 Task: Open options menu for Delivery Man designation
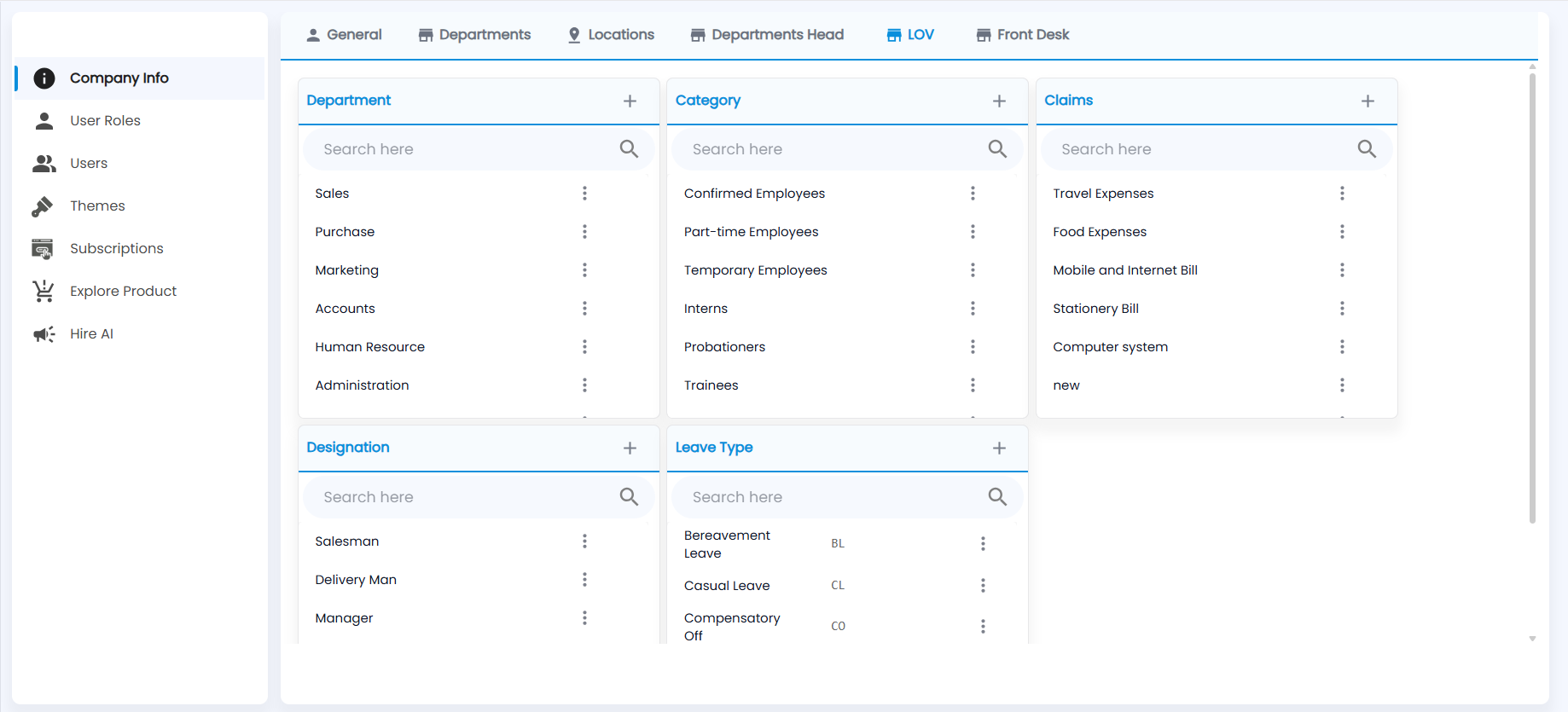pyautogui.click(x=584, y=580)
